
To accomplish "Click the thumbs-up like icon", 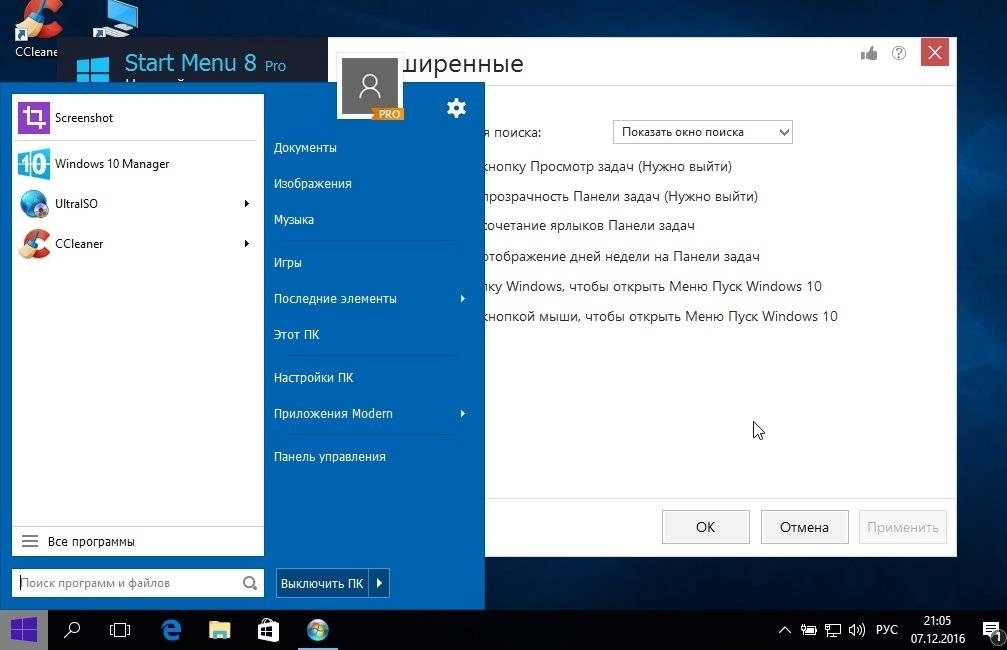I will [x=869, y=53].
